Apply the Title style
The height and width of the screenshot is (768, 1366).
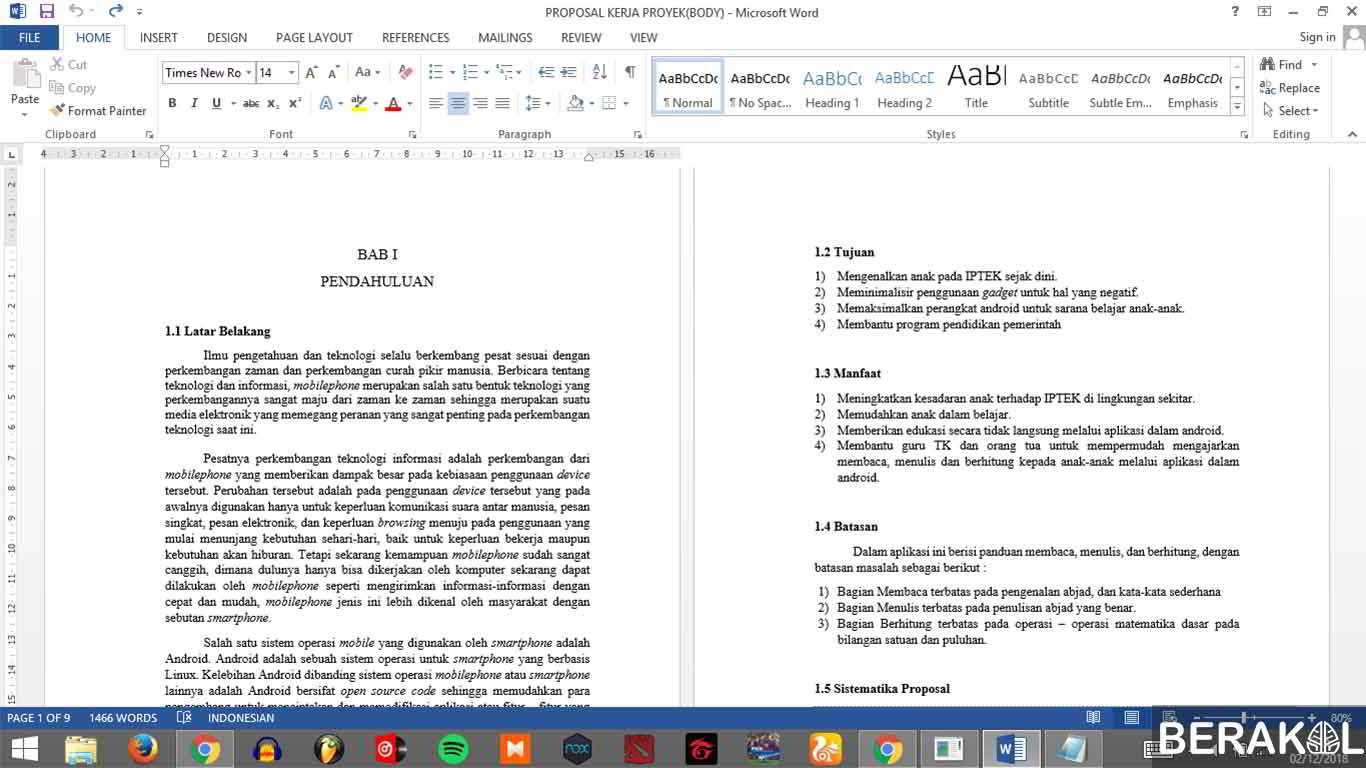click(x=976, y=87)
